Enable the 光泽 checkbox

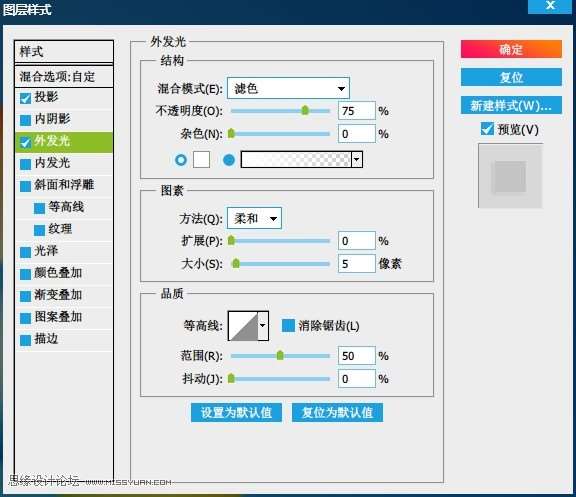tap(25, 252)
